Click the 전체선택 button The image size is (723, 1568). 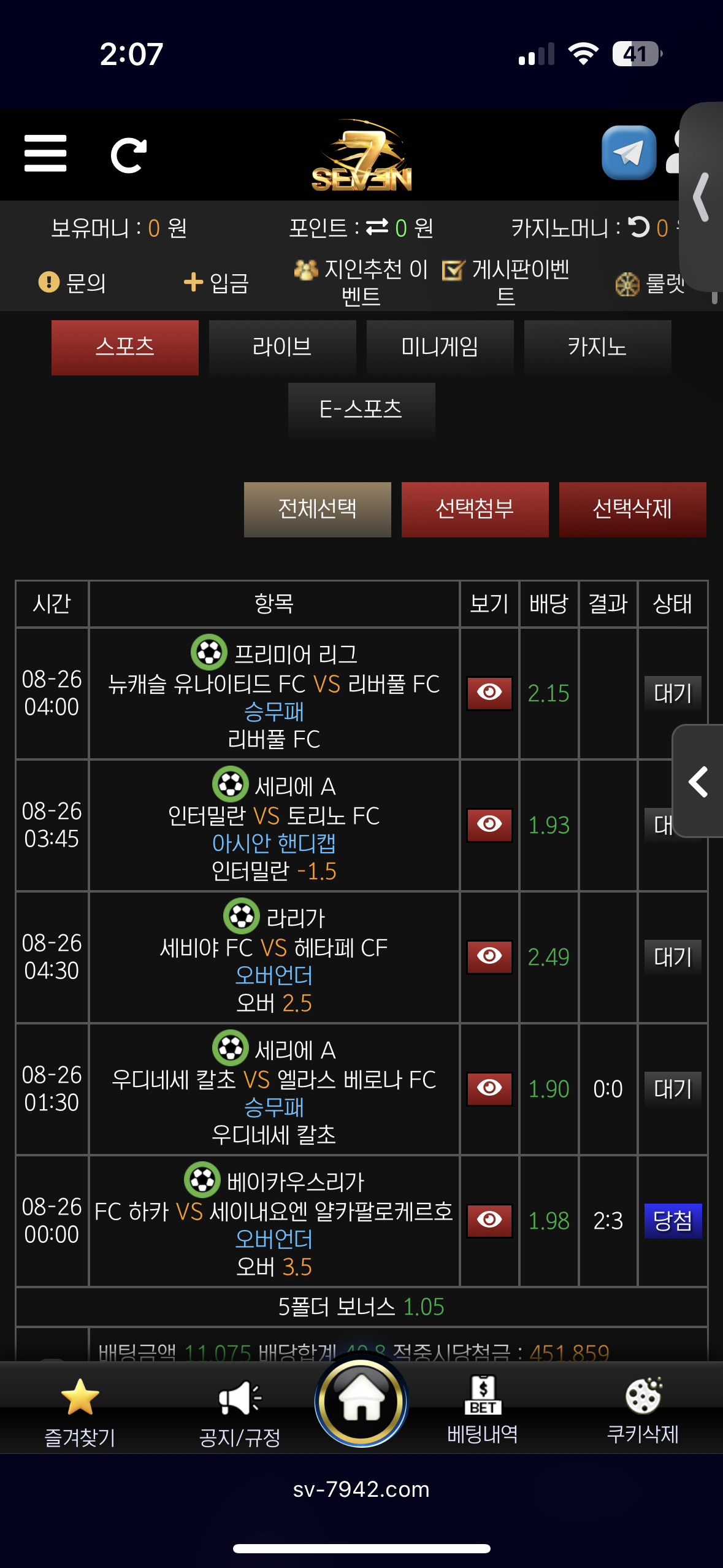318,509
